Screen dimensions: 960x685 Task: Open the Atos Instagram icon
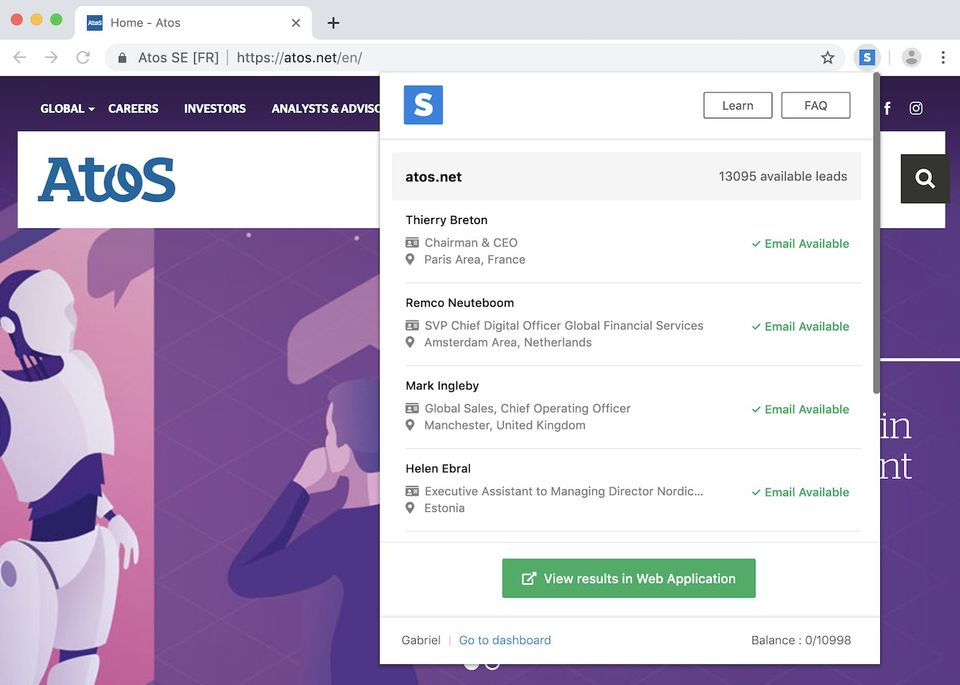point(916,108)
